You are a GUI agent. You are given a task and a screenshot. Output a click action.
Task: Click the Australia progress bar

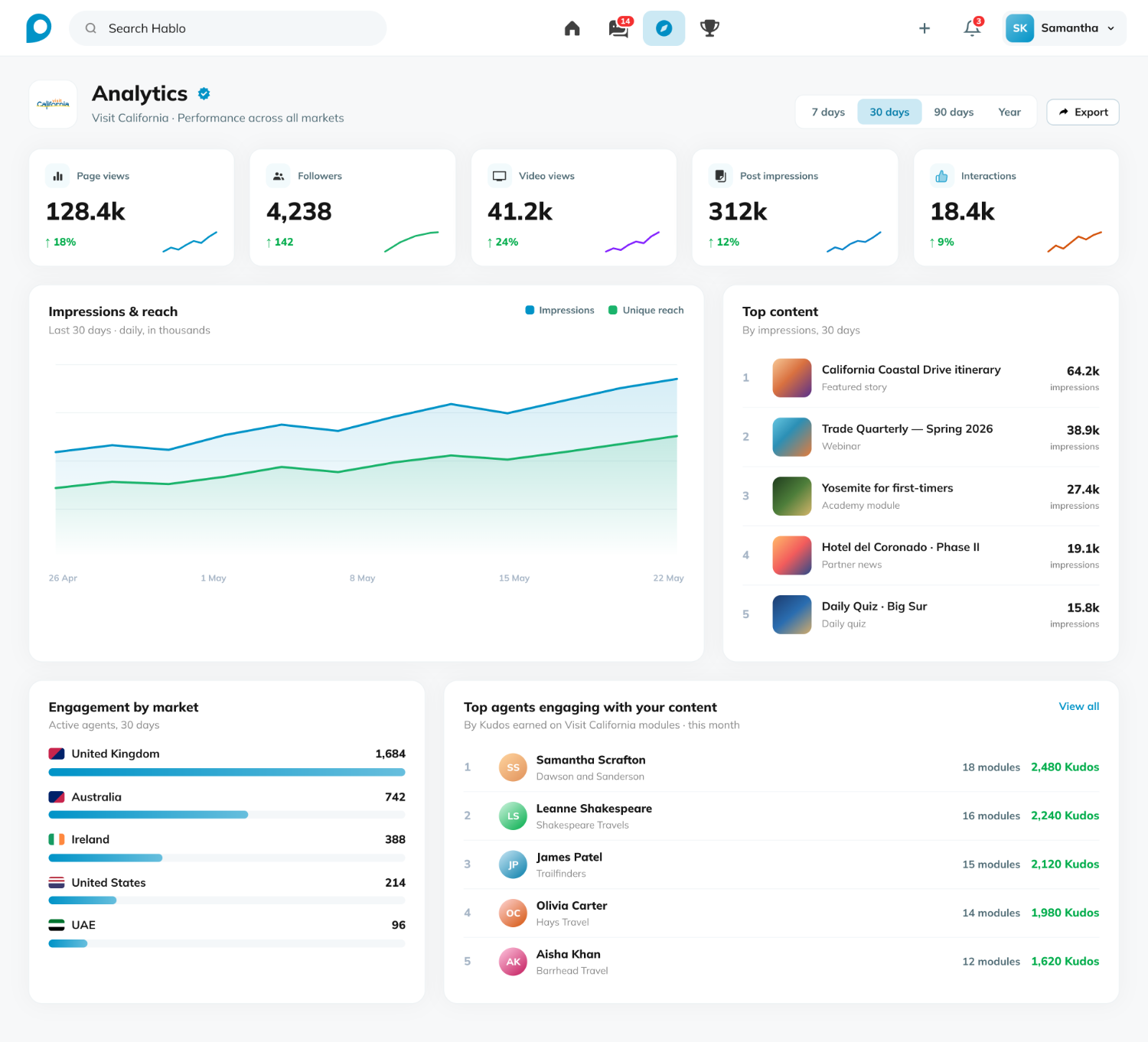[227, 815]
